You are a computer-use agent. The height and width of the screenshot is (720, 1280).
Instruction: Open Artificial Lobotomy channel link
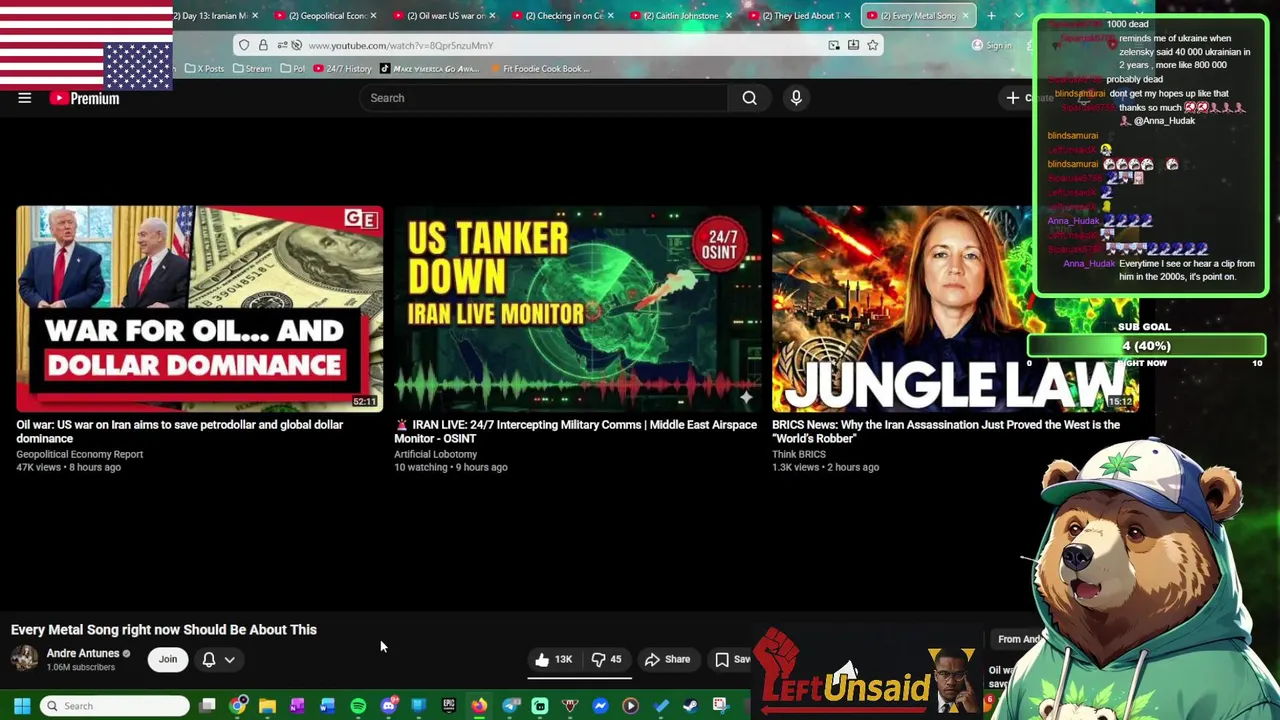[x=435, y=454]
